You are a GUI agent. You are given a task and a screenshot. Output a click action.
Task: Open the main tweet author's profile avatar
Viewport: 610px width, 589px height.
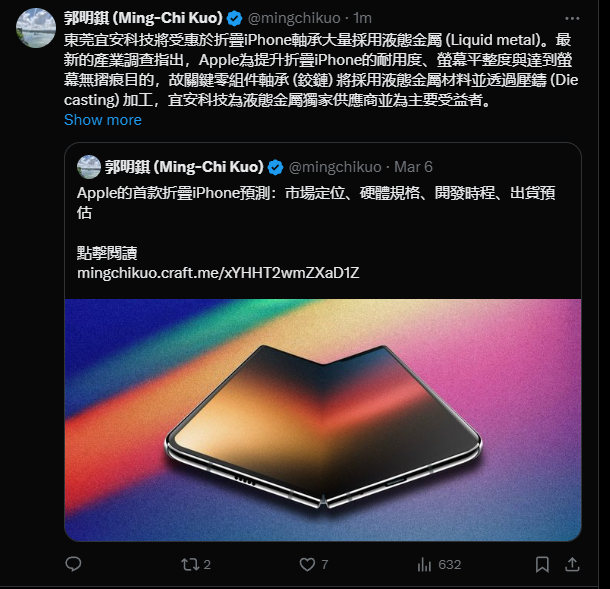[x=36, y=28]
